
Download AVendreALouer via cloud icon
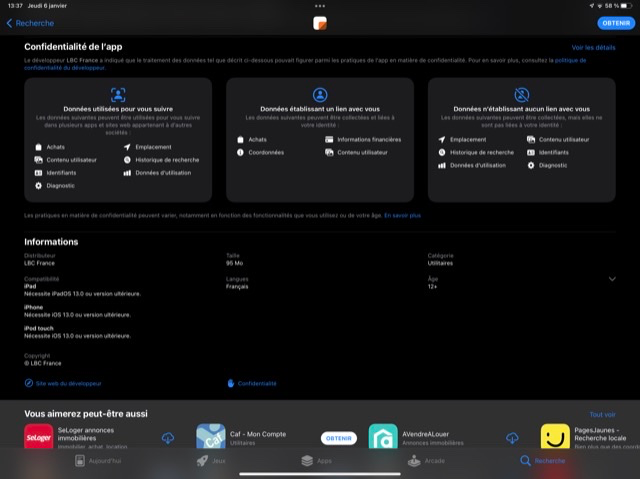[x=512, y=438]
